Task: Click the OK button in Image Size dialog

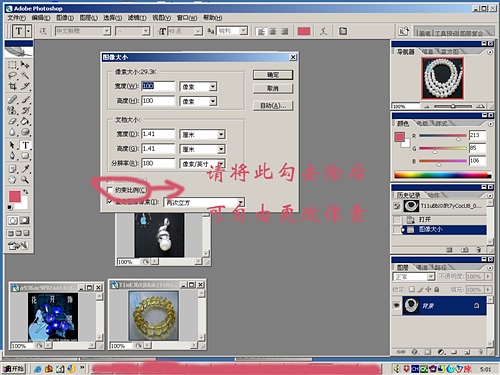Action: pyautogui.click(x=273, y=75)
